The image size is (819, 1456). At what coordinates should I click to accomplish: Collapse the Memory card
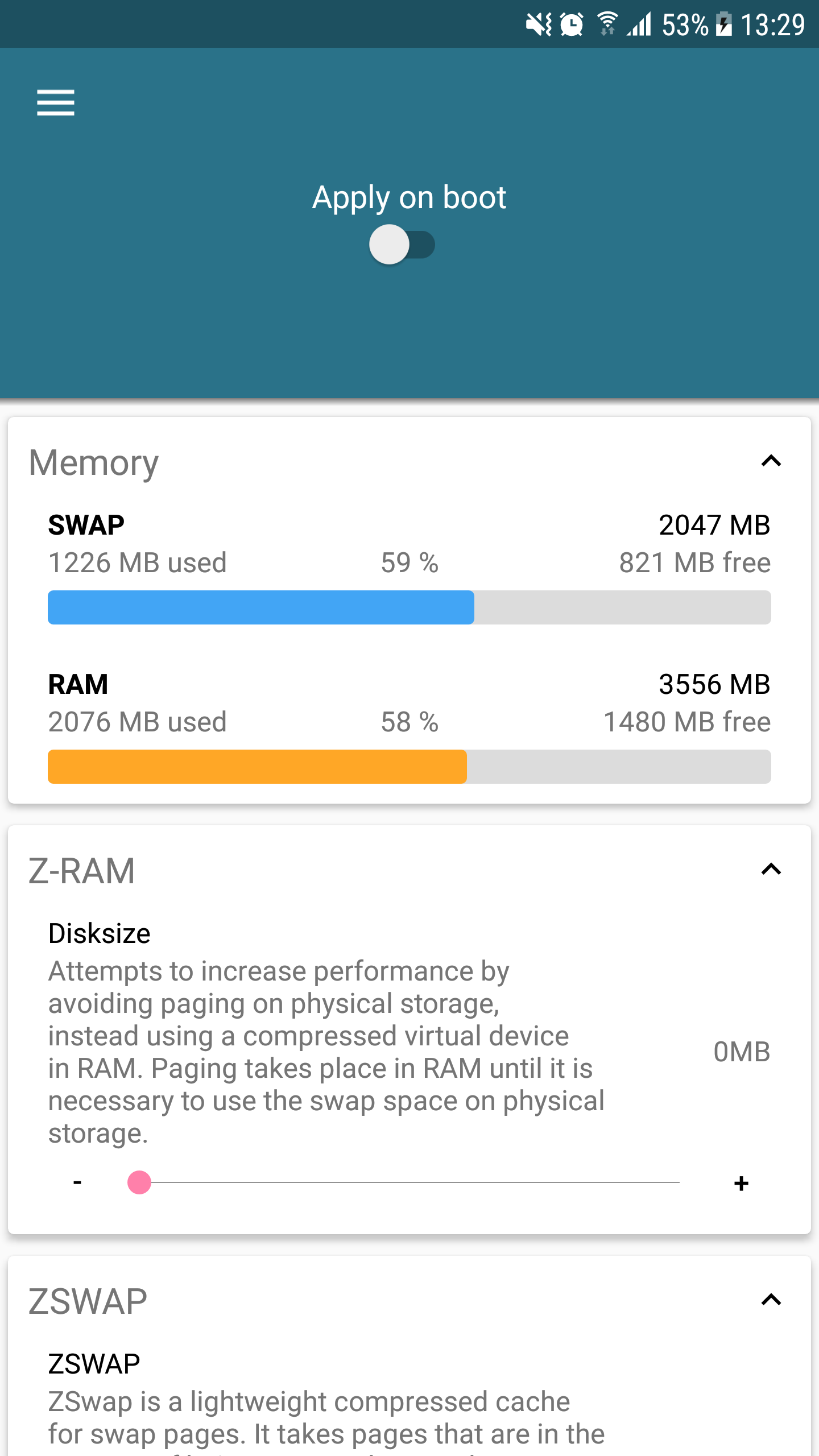click(x=771, y=461)
